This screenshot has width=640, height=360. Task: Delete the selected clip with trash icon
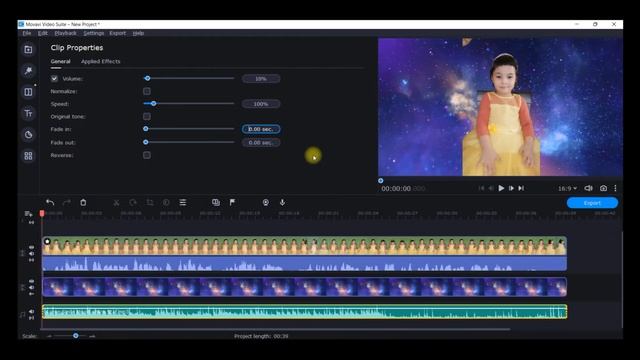(83, 202)
